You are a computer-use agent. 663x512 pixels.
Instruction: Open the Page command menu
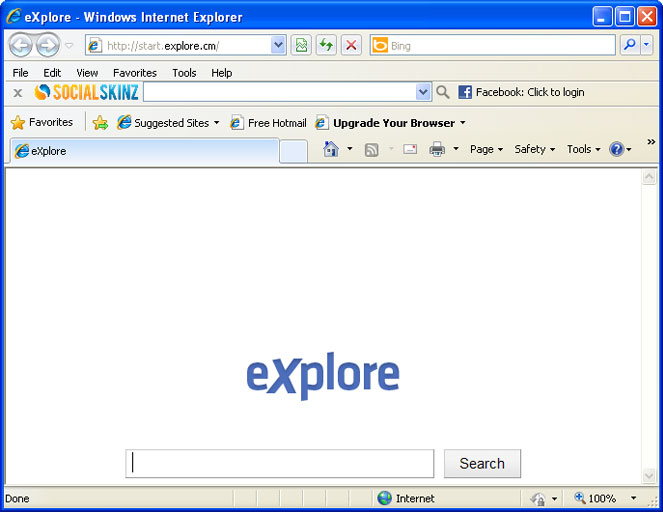click(x=486, y=149)
